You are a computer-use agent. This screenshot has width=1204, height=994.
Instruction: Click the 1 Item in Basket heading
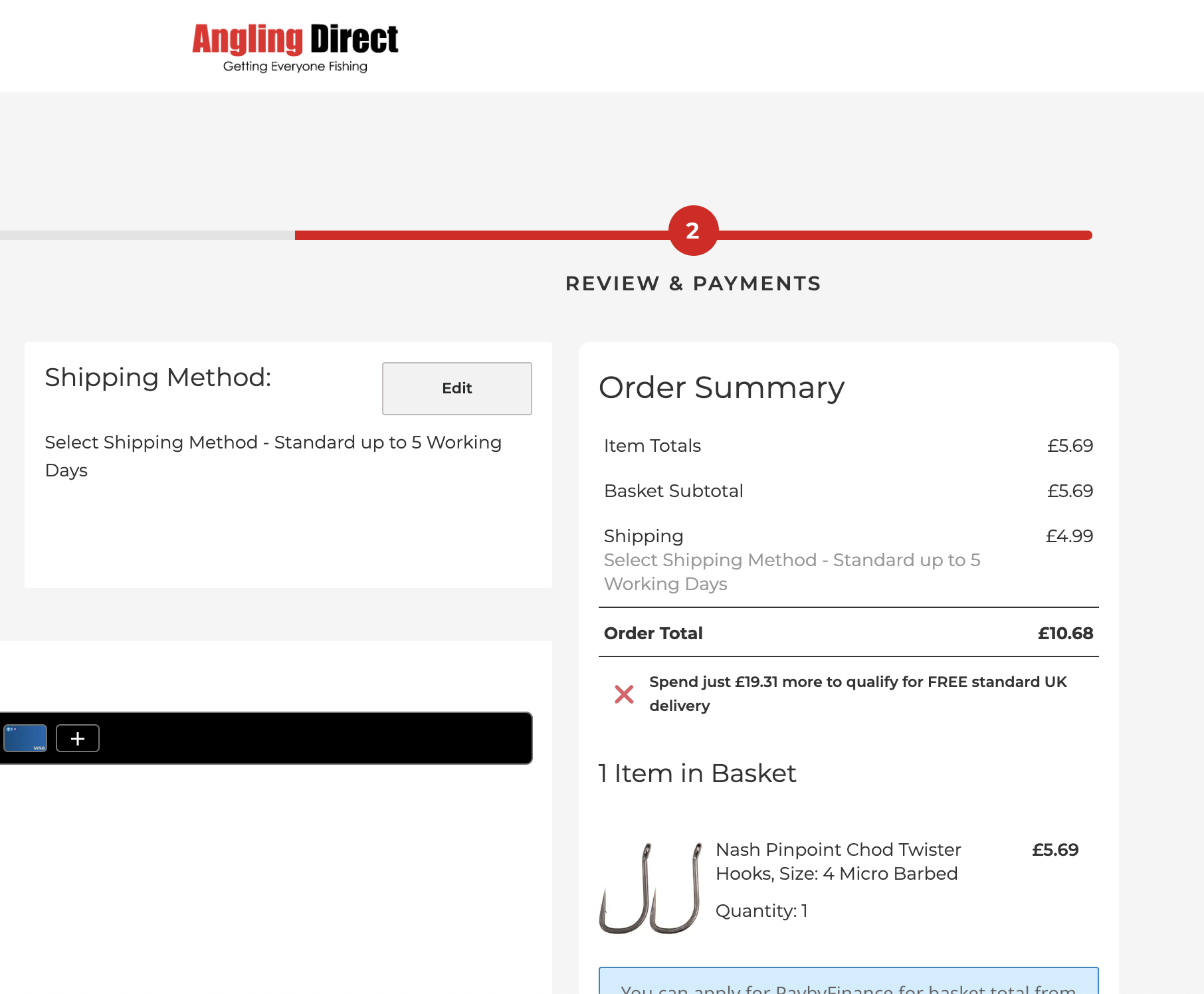click(697, 773)
